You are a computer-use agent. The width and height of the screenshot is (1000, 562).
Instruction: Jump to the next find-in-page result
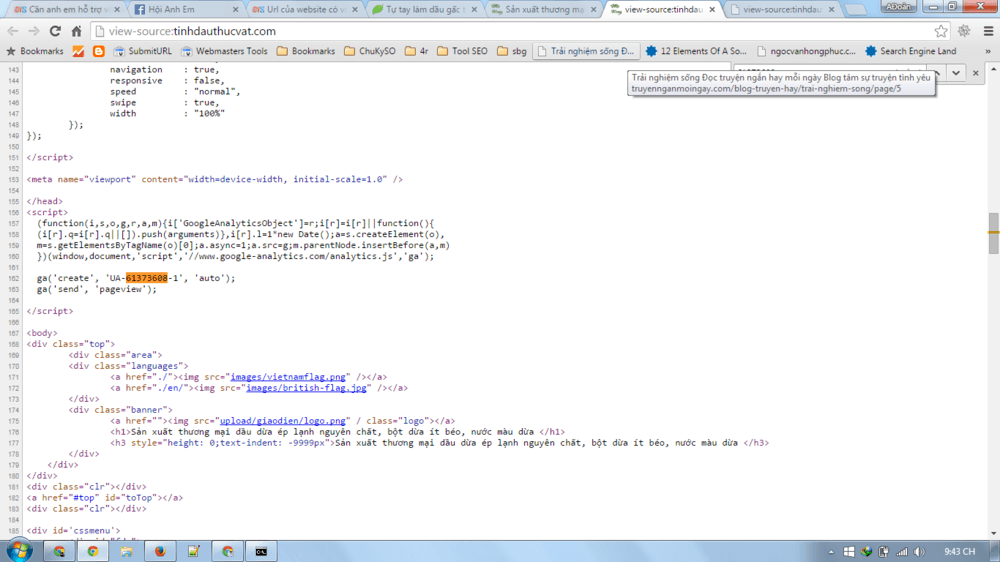click(x=955, y=73)
